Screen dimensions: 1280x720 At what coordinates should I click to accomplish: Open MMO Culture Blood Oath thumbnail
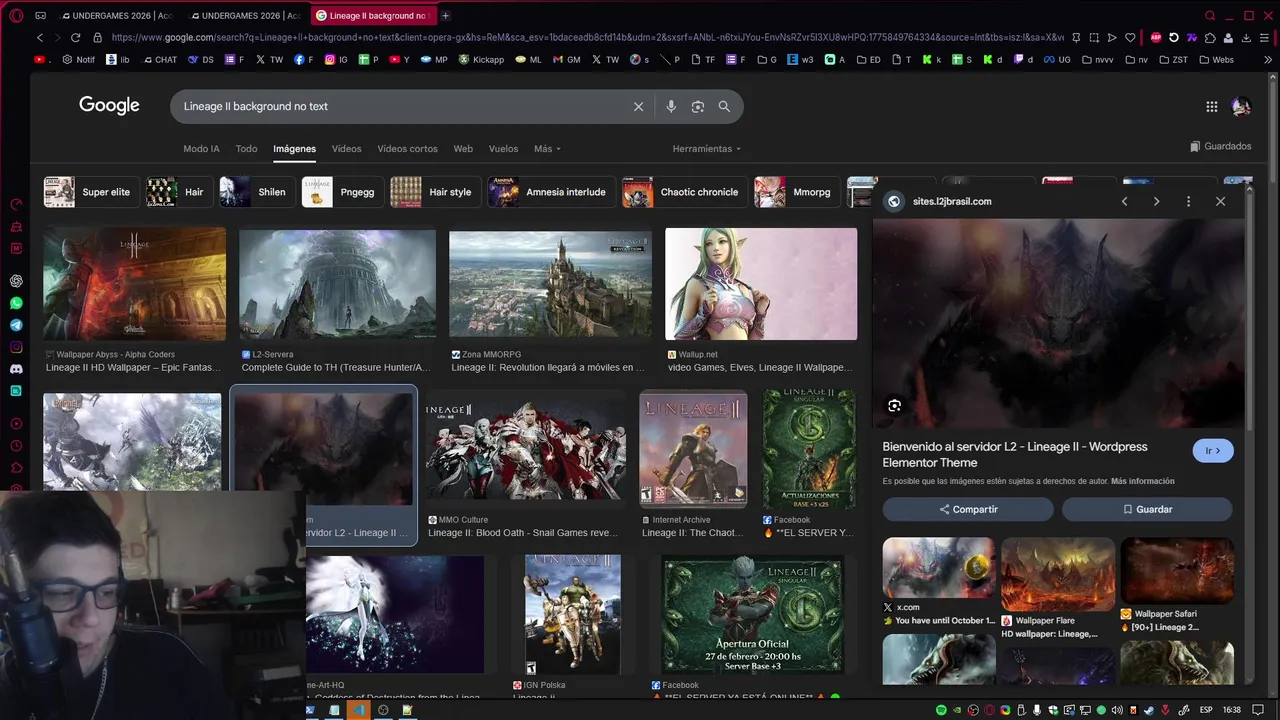tap(526, 449)
